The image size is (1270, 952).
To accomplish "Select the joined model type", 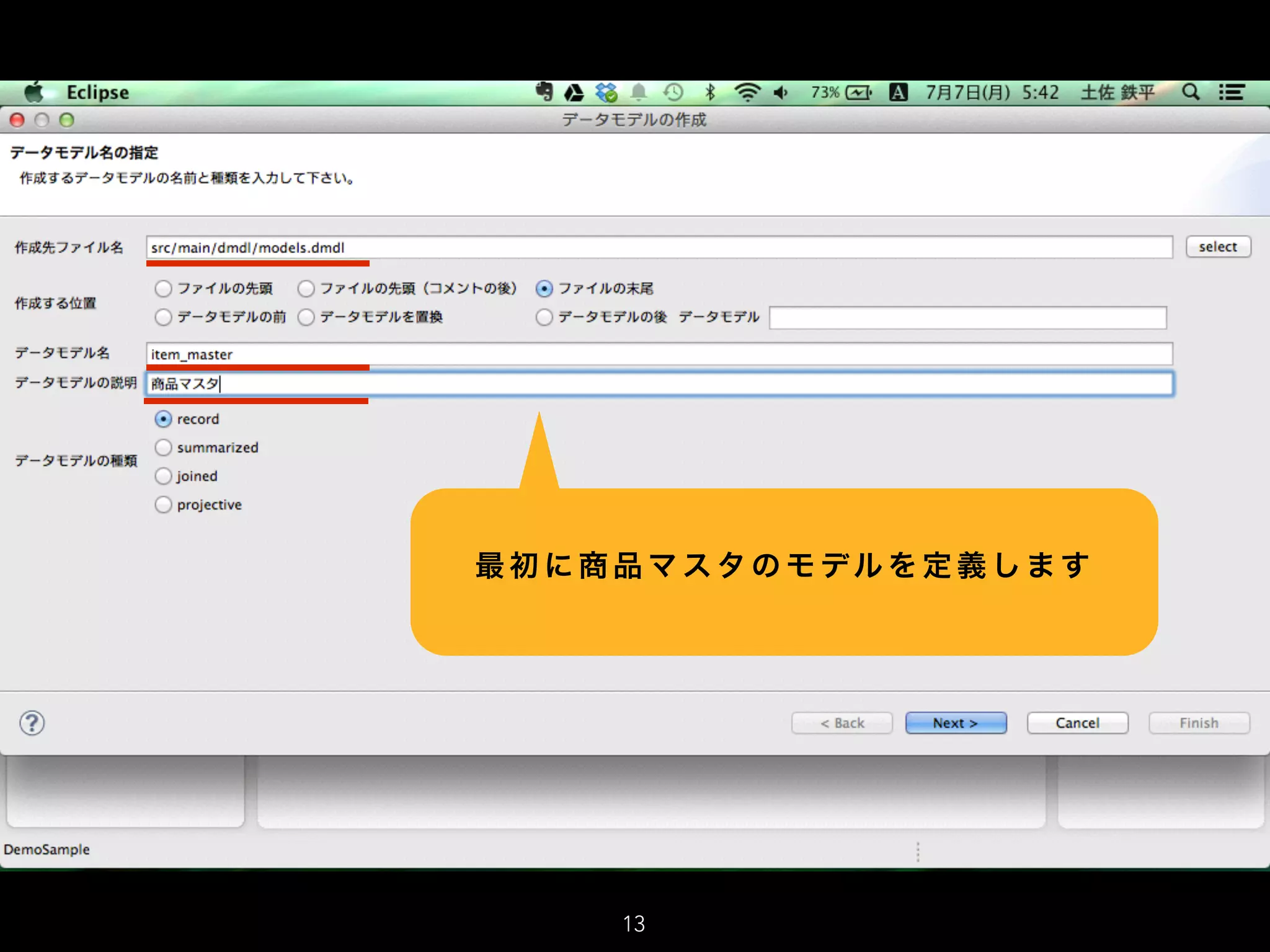I will pyautogui.click(x=163, y=476).
